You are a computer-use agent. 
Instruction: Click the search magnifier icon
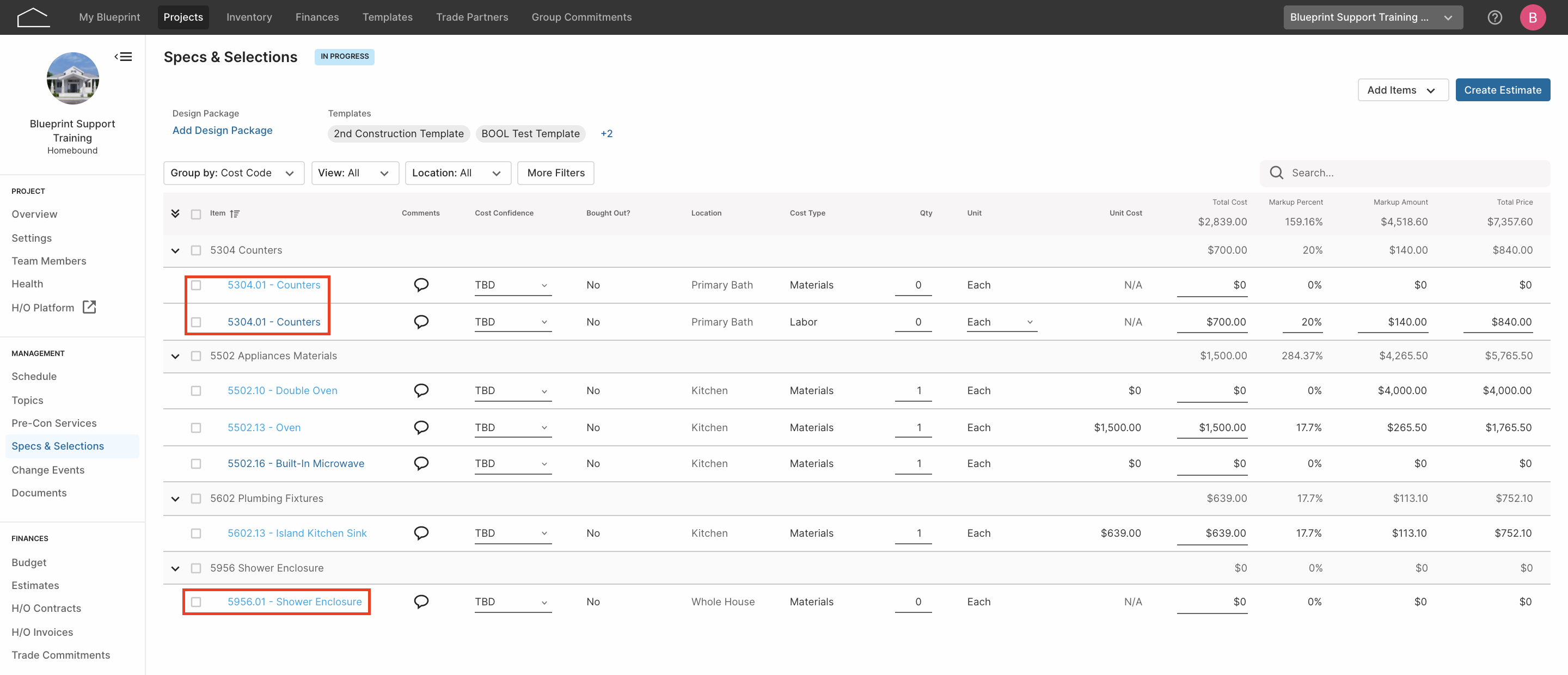pos(1276,173)
